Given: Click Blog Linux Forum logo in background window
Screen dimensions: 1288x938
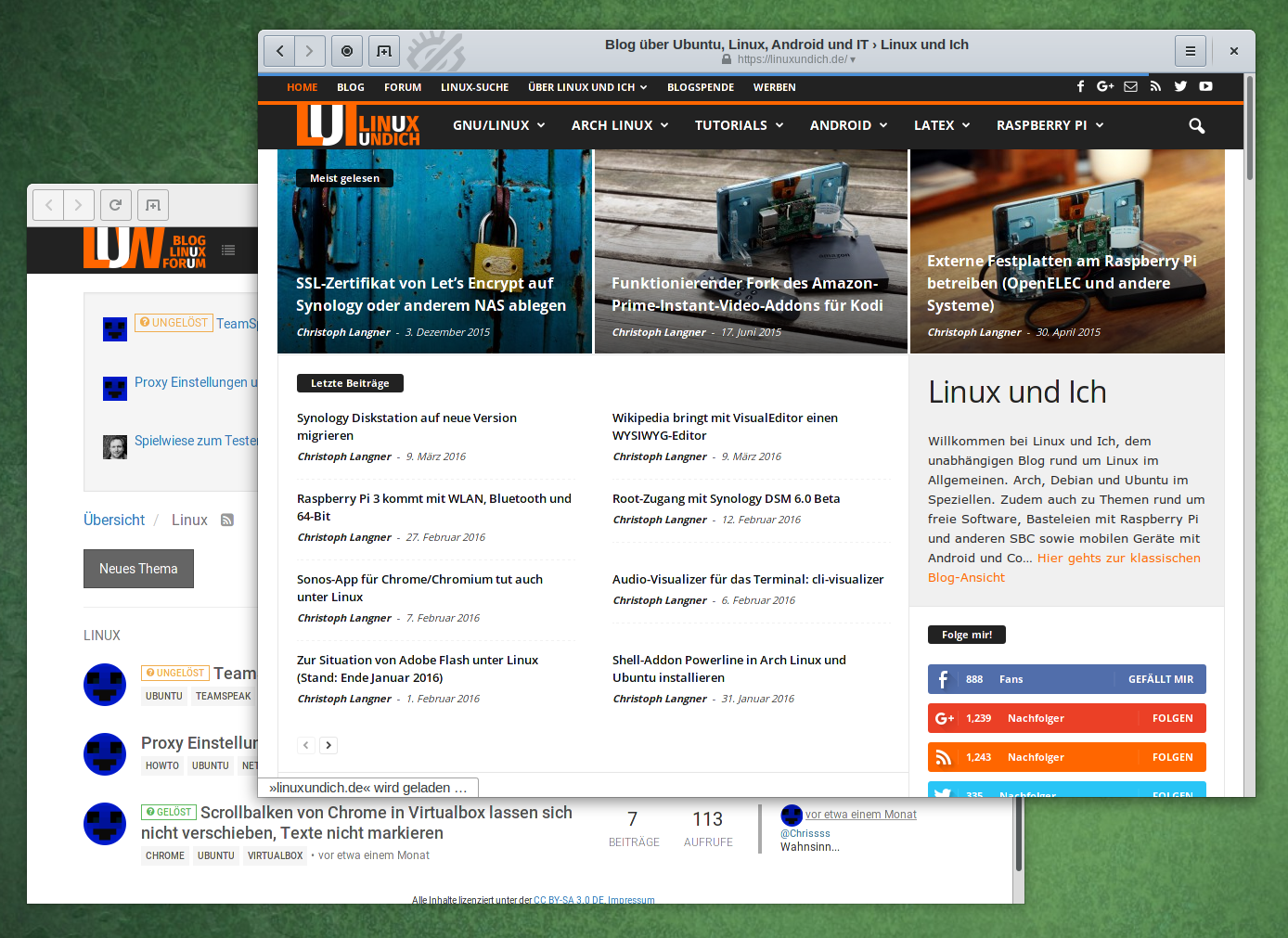Looking at the screenshot, I should (145, 249).
